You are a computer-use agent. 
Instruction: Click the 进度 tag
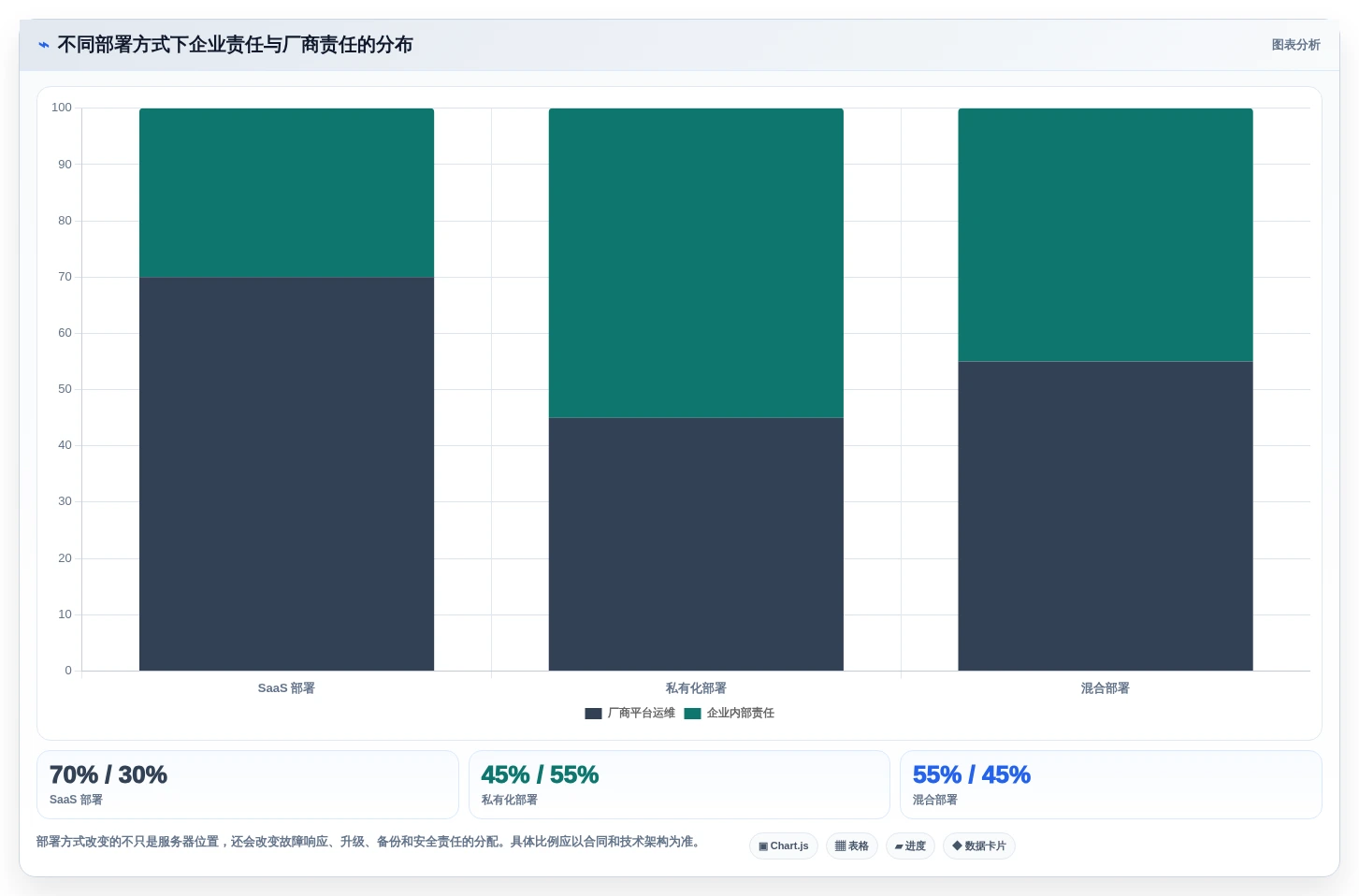910,846
